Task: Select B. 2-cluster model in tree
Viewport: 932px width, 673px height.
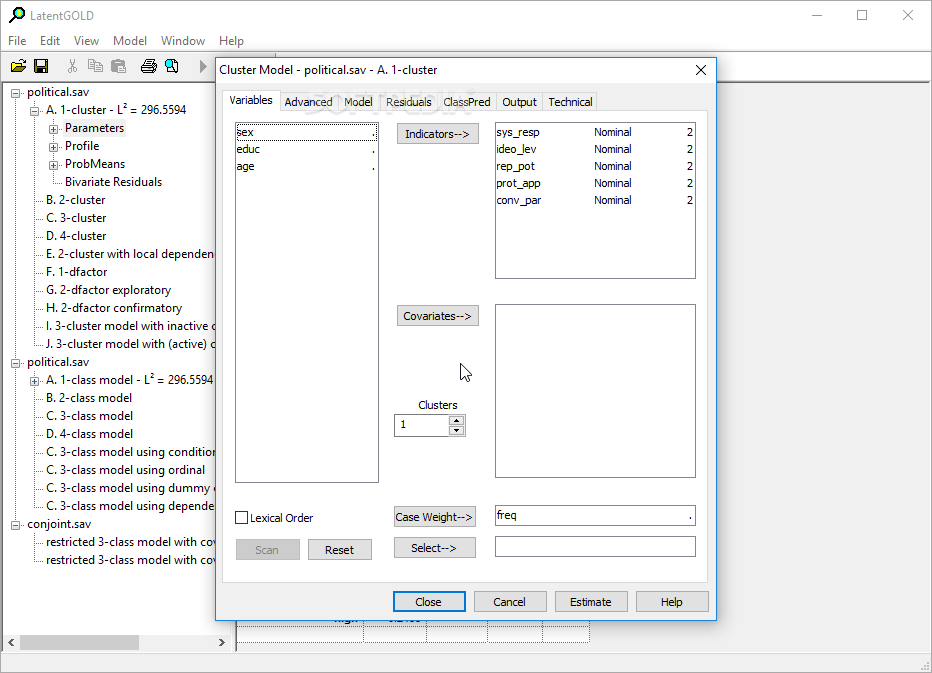Action: (75, 200)
